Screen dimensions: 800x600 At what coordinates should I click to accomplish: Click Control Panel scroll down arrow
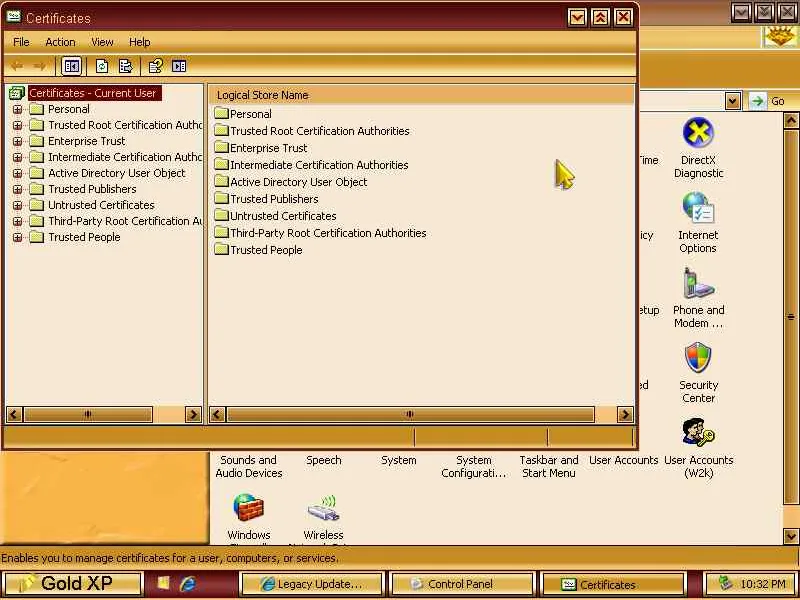point(790,536)
